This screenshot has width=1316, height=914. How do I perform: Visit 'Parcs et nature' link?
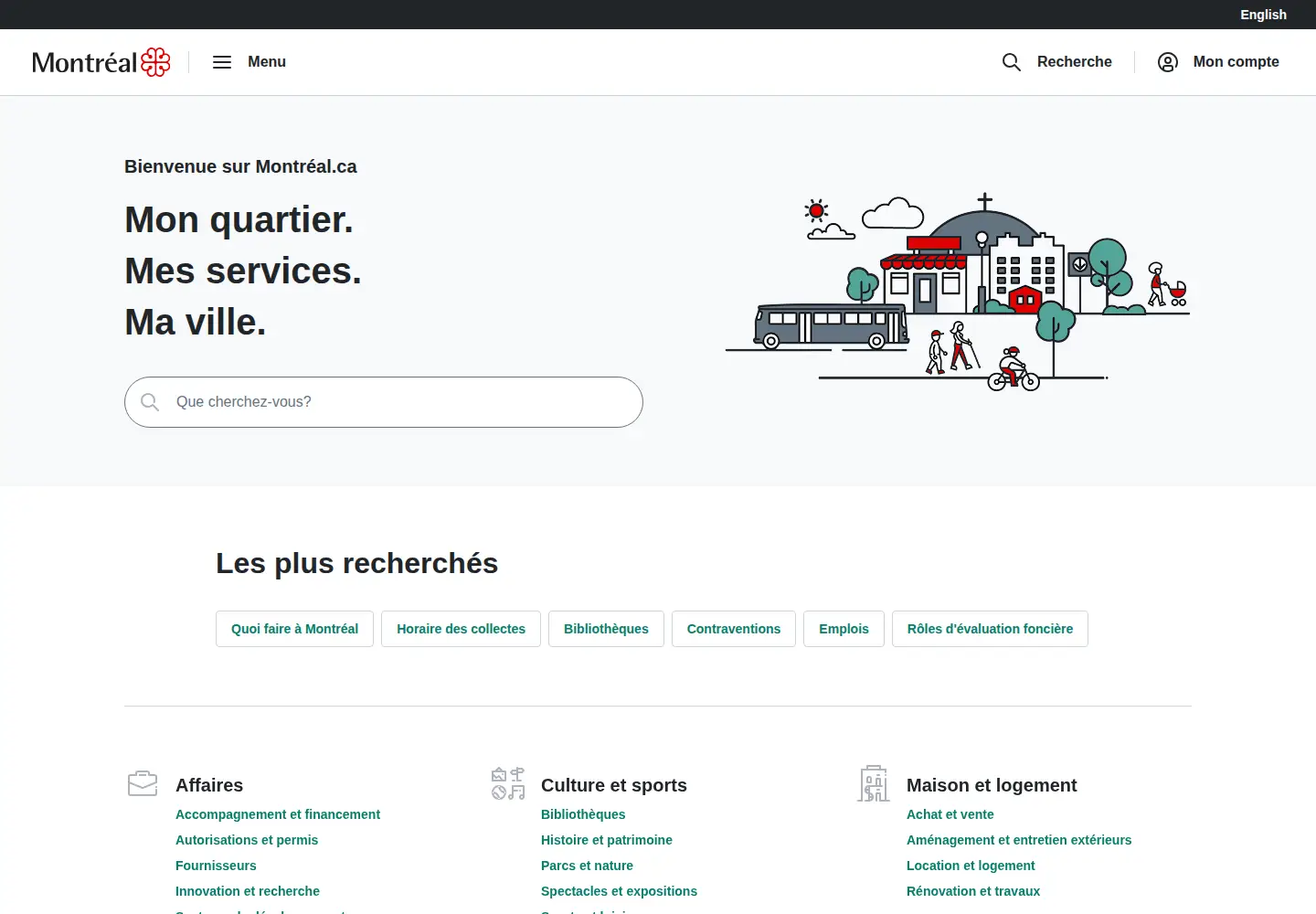587,866
